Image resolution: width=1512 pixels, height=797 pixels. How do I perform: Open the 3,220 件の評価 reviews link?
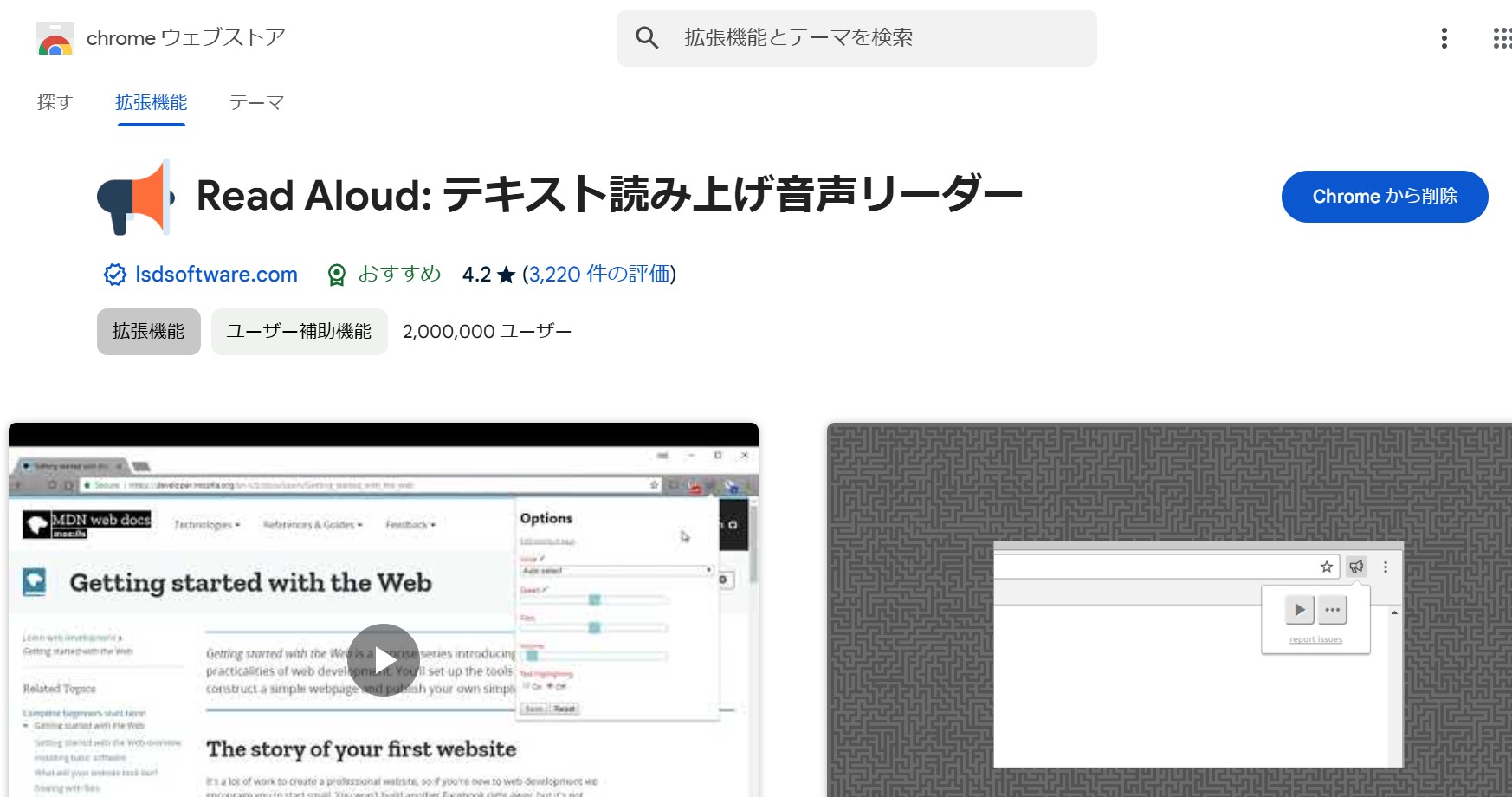pyautogui.click(x=599, y=275)
